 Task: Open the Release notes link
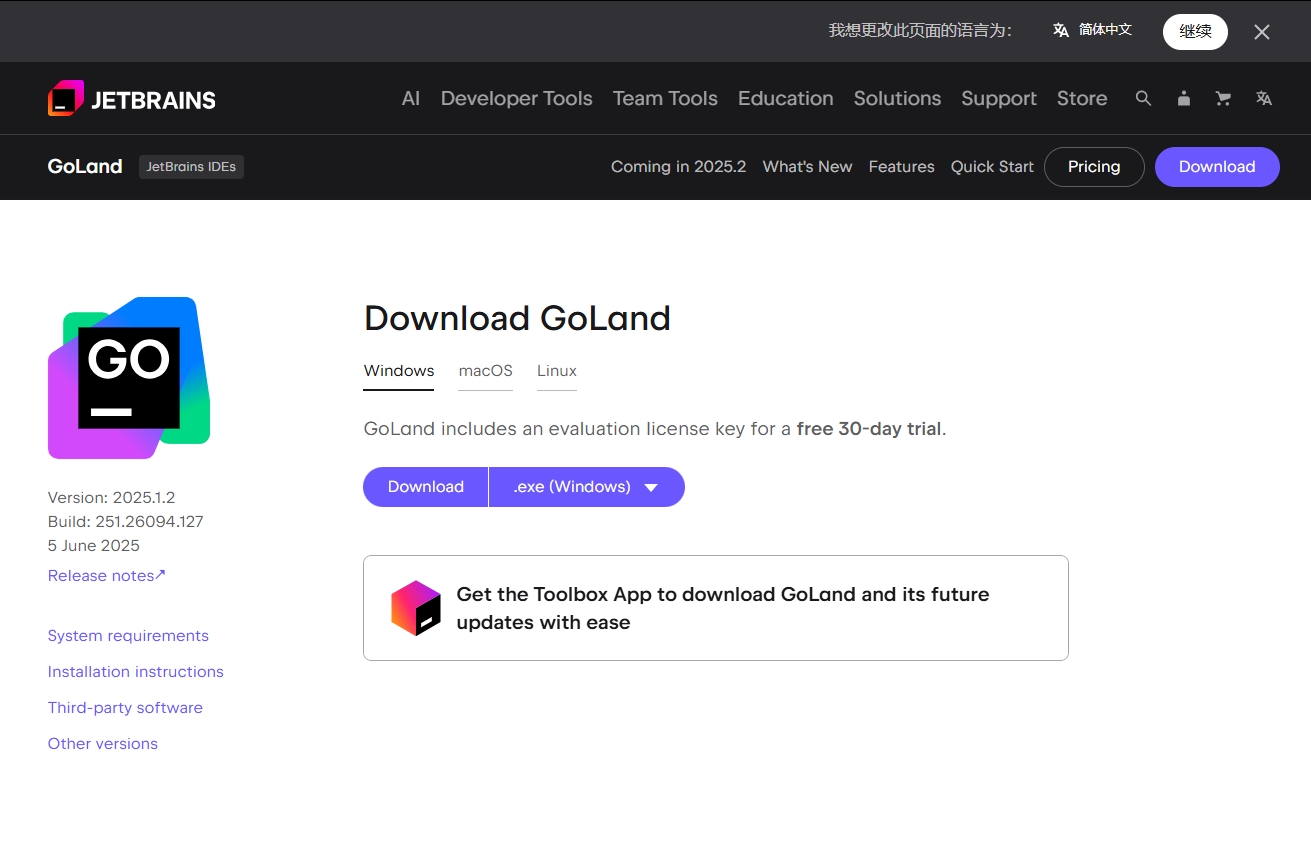pos(107,576)
